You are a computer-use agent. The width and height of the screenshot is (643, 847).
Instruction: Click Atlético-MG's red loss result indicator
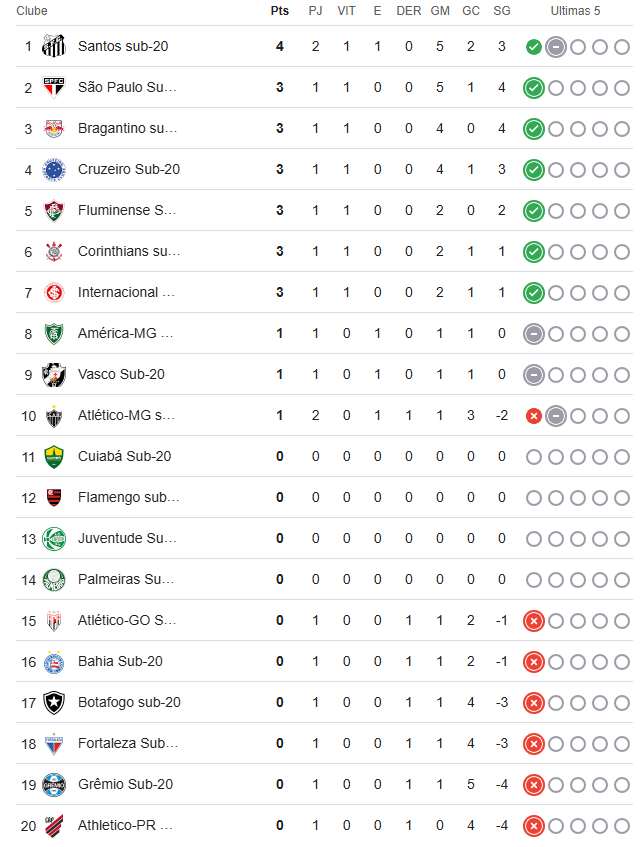533,416
